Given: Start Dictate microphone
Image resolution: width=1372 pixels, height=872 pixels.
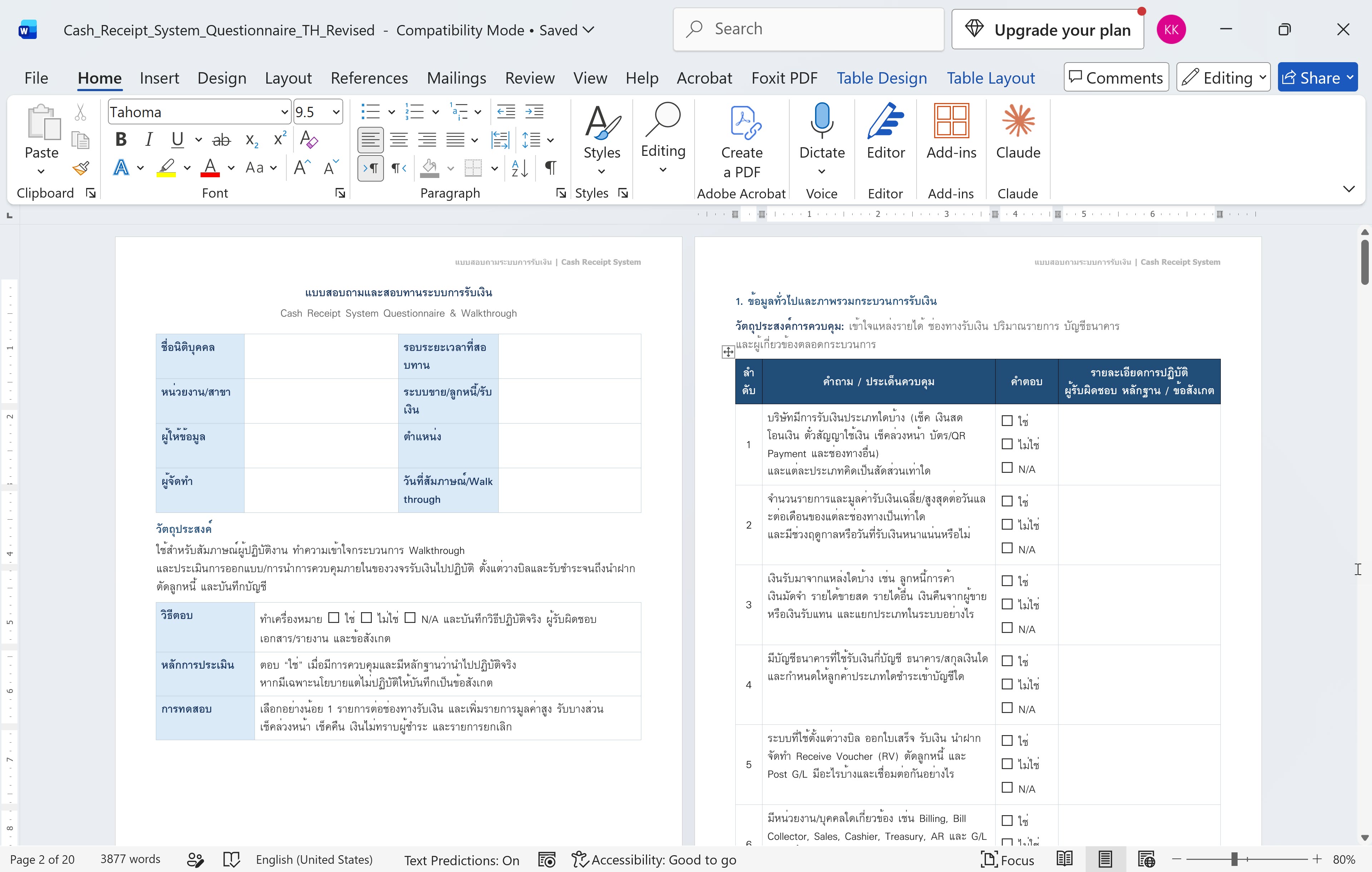Looking at the screenshot, I should 821,121.
